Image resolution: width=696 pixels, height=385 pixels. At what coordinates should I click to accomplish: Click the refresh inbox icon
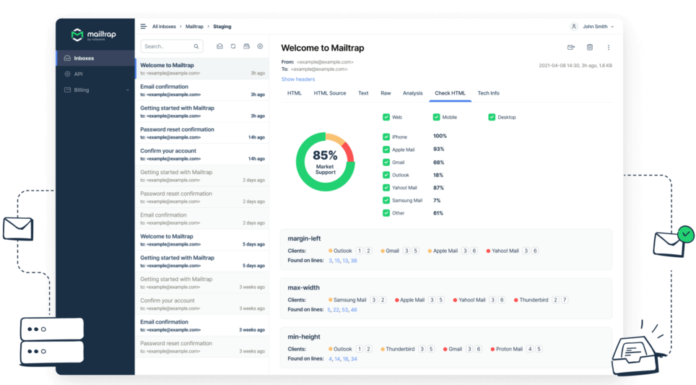pos(233,46)
